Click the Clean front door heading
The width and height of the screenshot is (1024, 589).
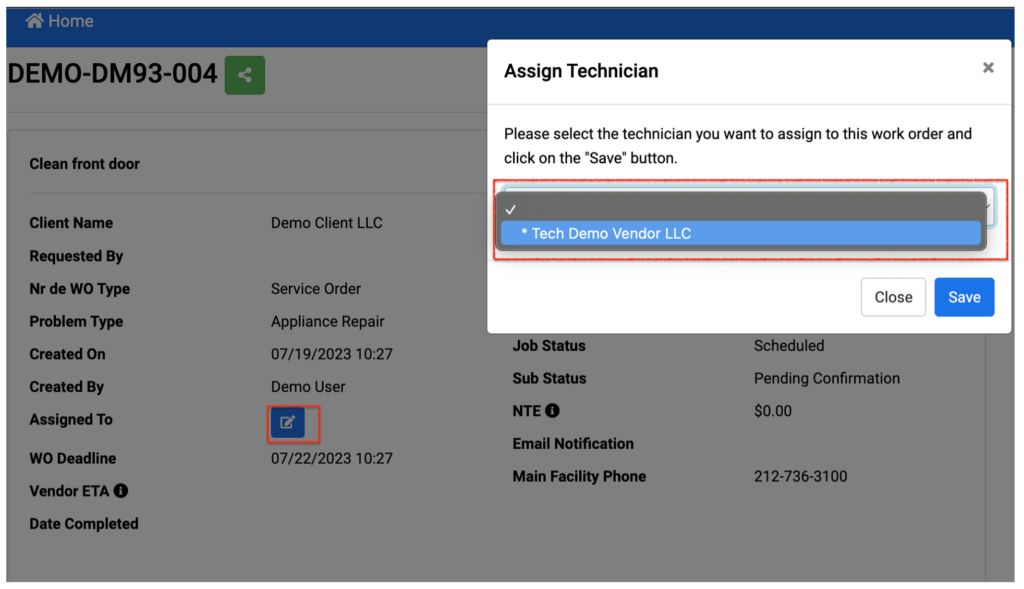pos(84,164)
